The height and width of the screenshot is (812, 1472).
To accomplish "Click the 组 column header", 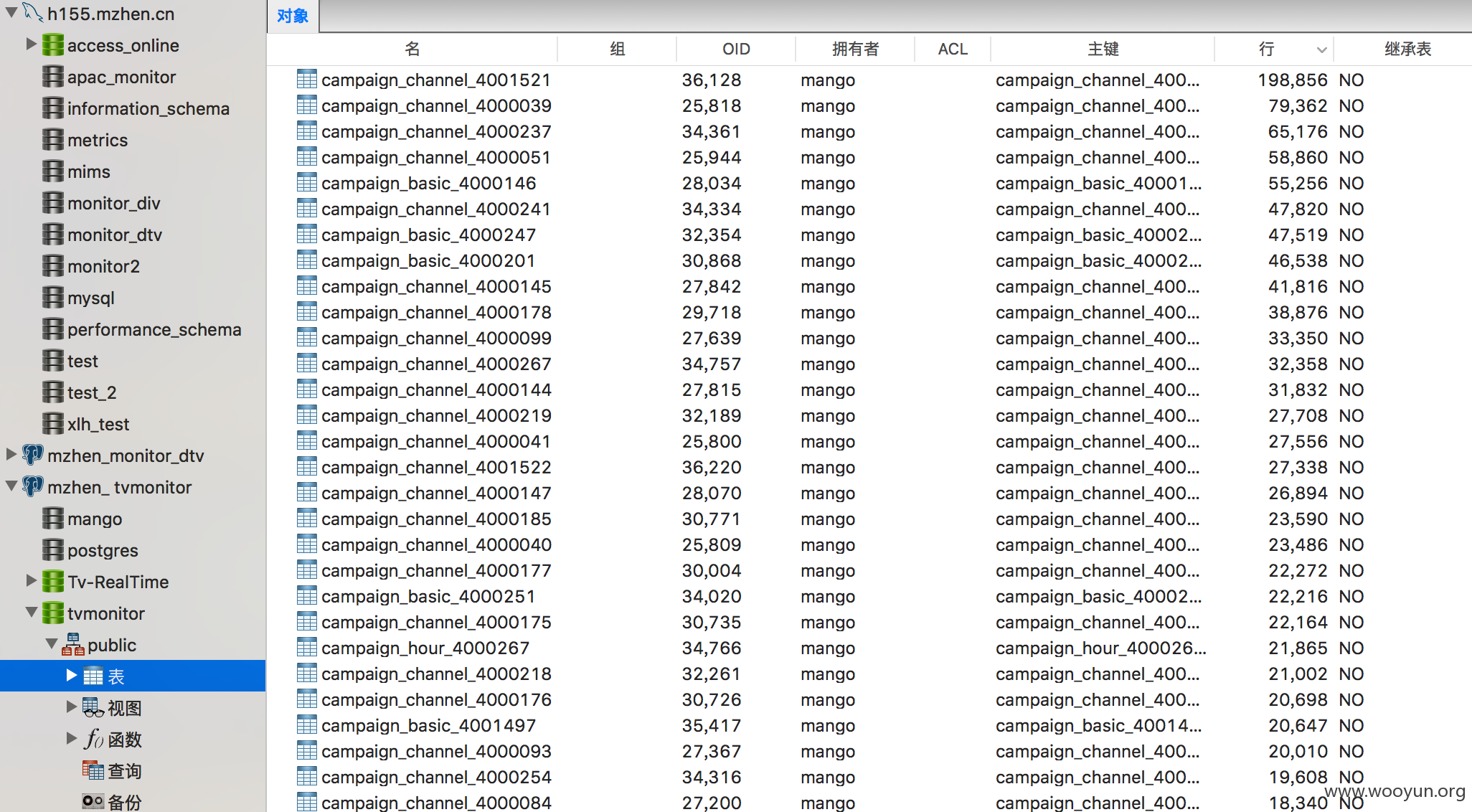I will coord(617,49).
